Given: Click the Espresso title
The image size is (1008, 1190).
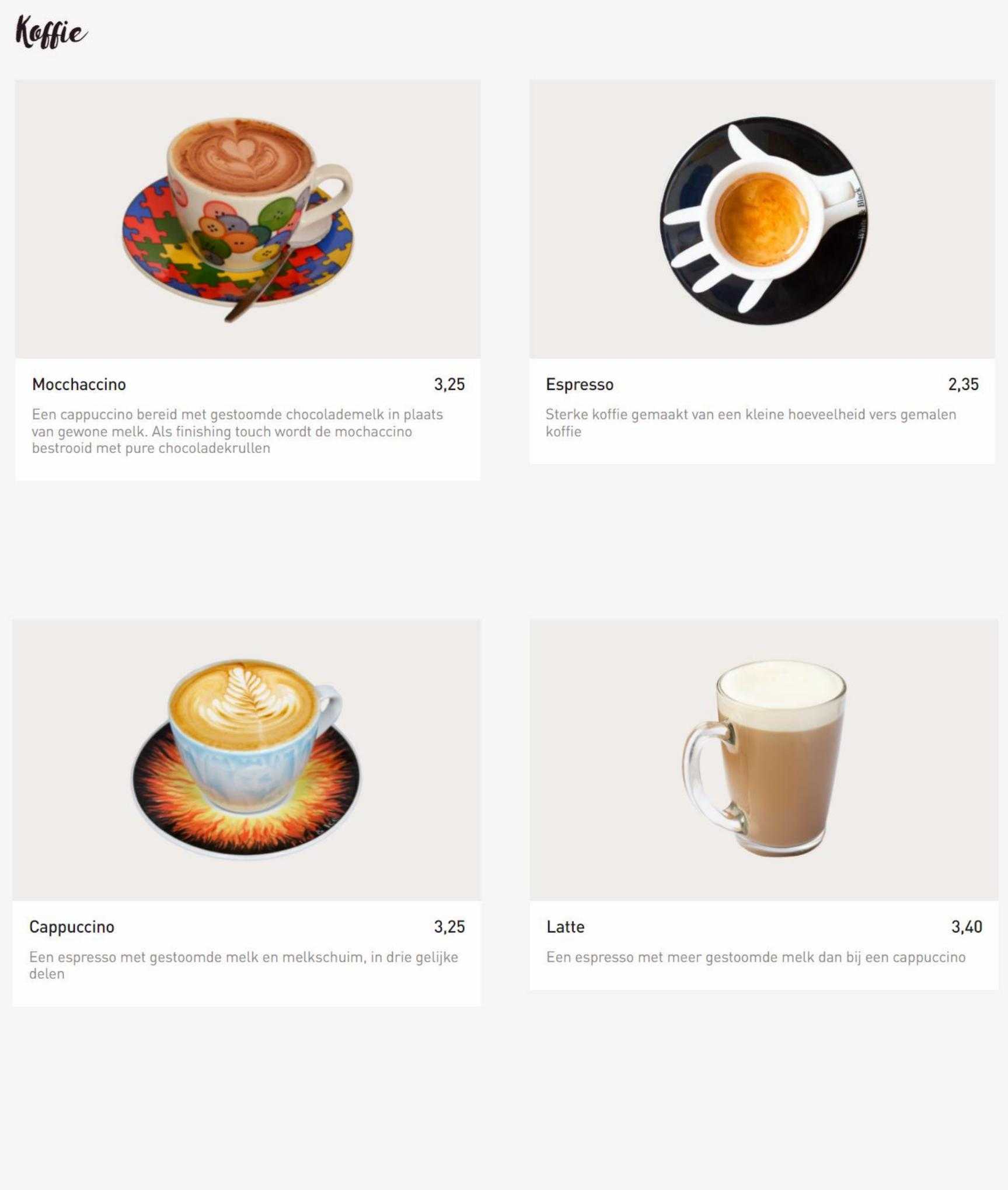Looking at the screenshot, I should tap(580, 385).
